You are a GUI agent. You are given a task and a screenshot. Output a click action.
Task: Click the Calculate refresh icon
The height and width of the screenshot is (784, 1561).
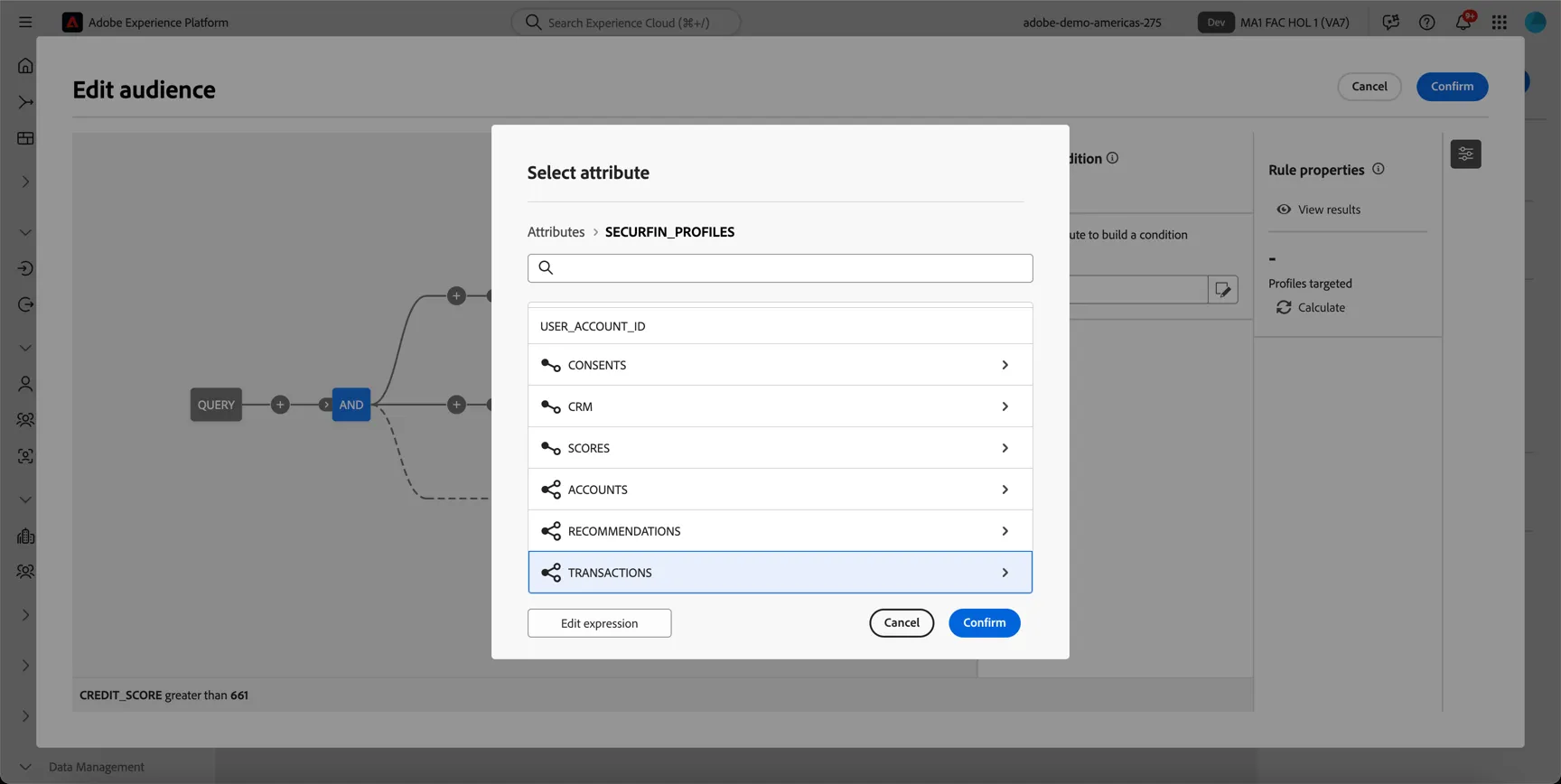[x=1284, y=307]
